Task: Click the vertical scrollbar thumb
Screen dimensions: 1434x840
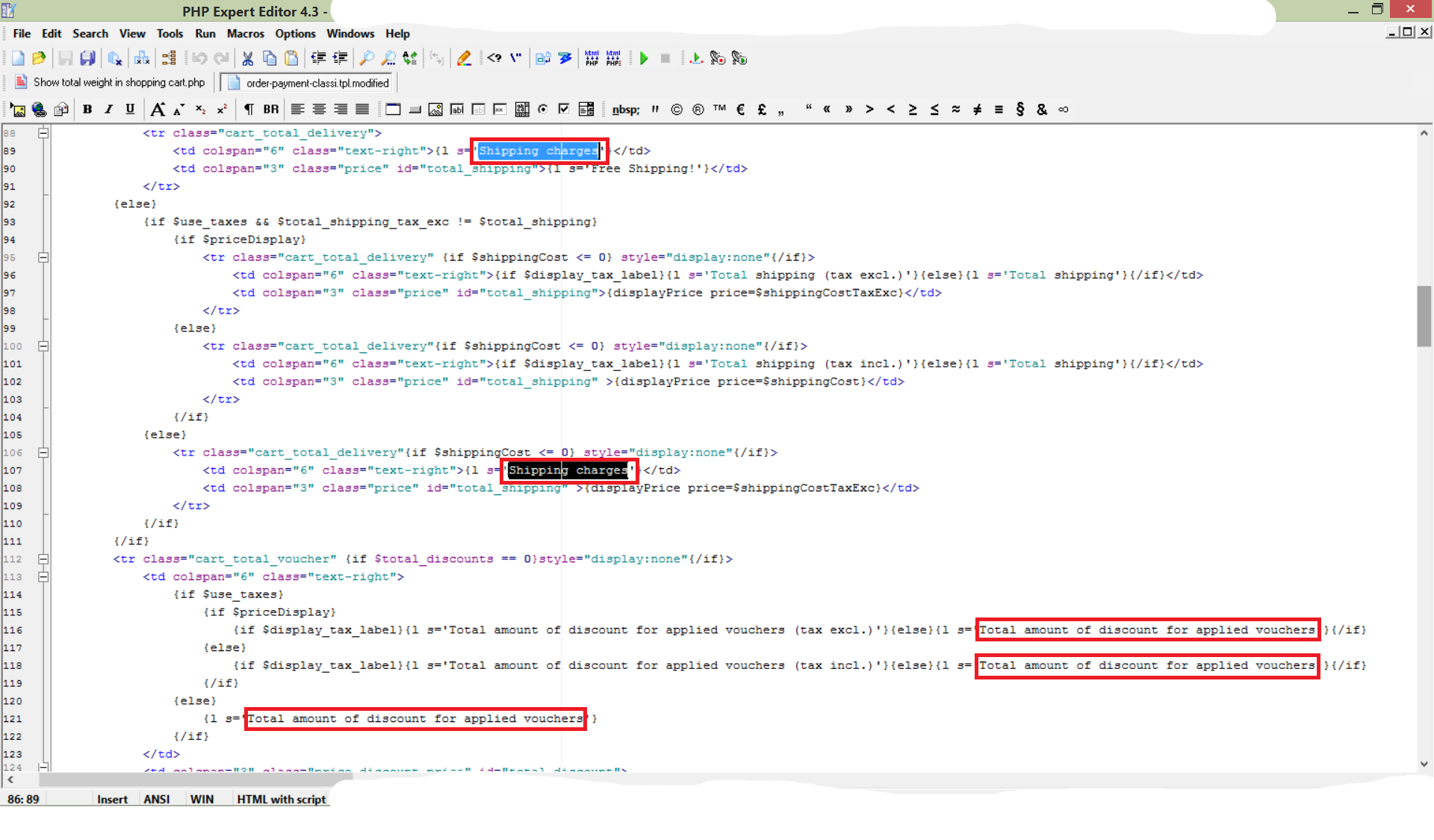Action: point(1424,315)
